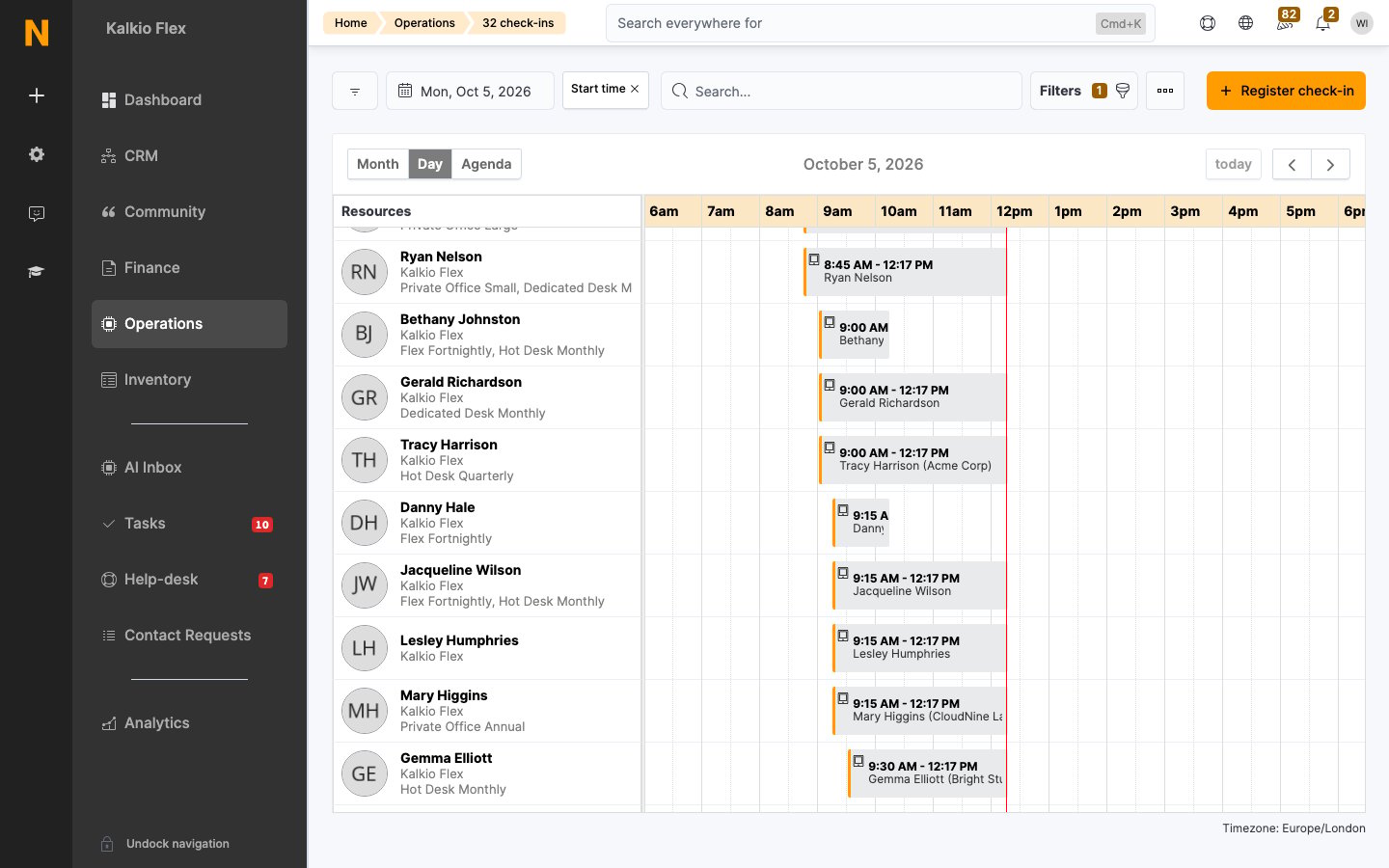Switch to Month view
The height and width of the screenshot is (868, 1389).
coord(378,164)
